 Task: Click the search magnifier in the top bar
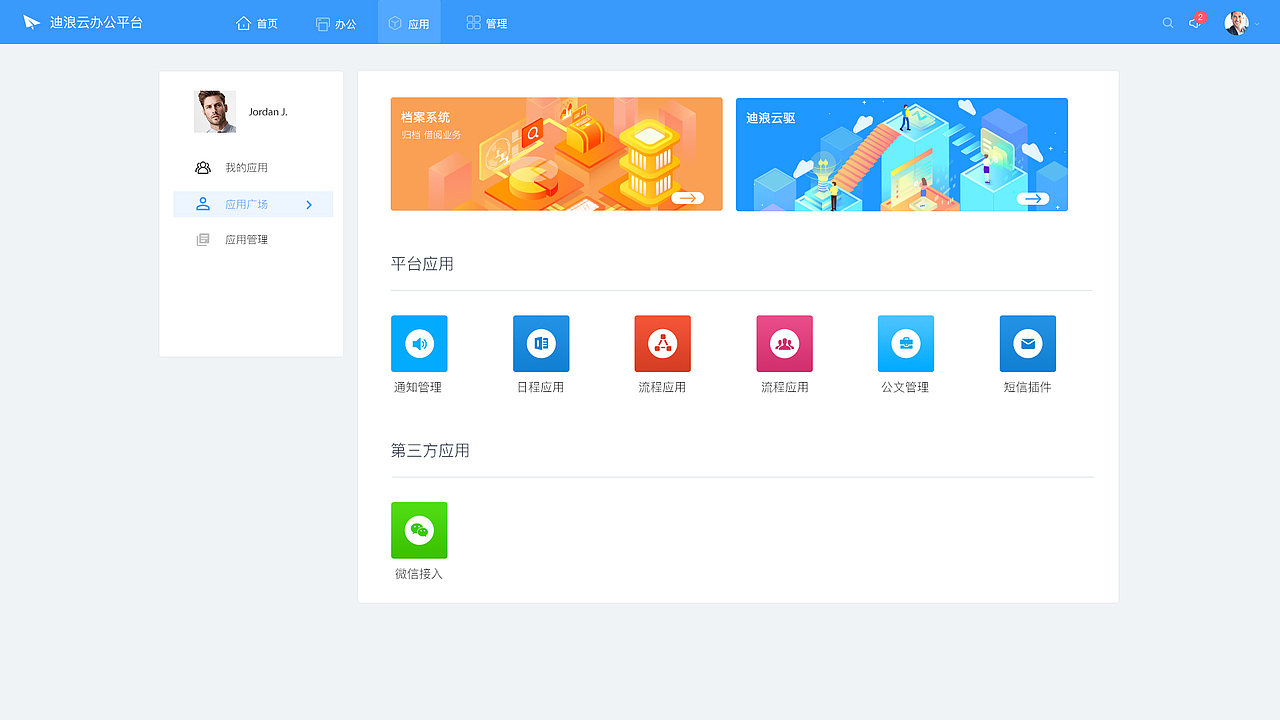pos(1167,21)
